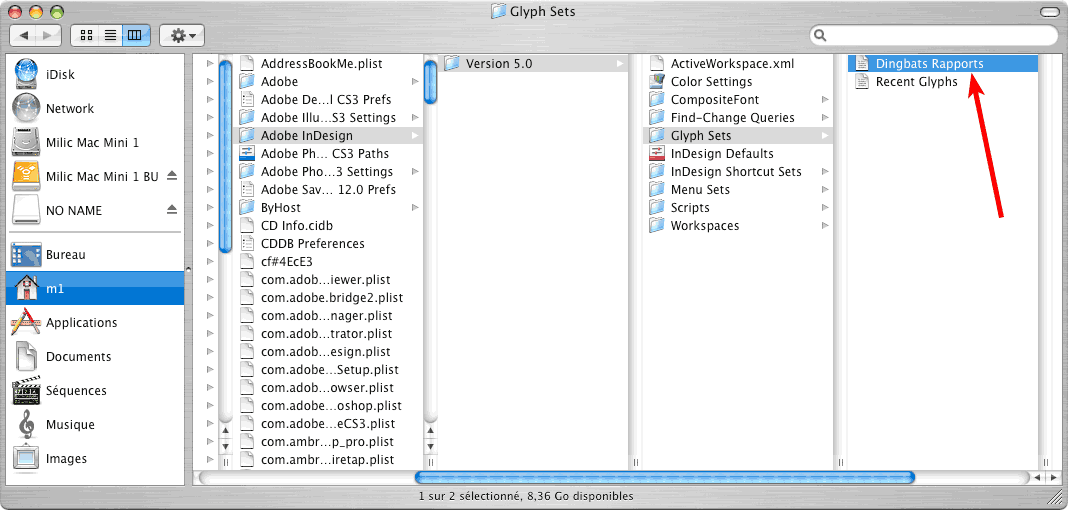The height and width of the screenshot is (510, 1068).
Task: Open the ByHost folder
Action: coord(281,208)
